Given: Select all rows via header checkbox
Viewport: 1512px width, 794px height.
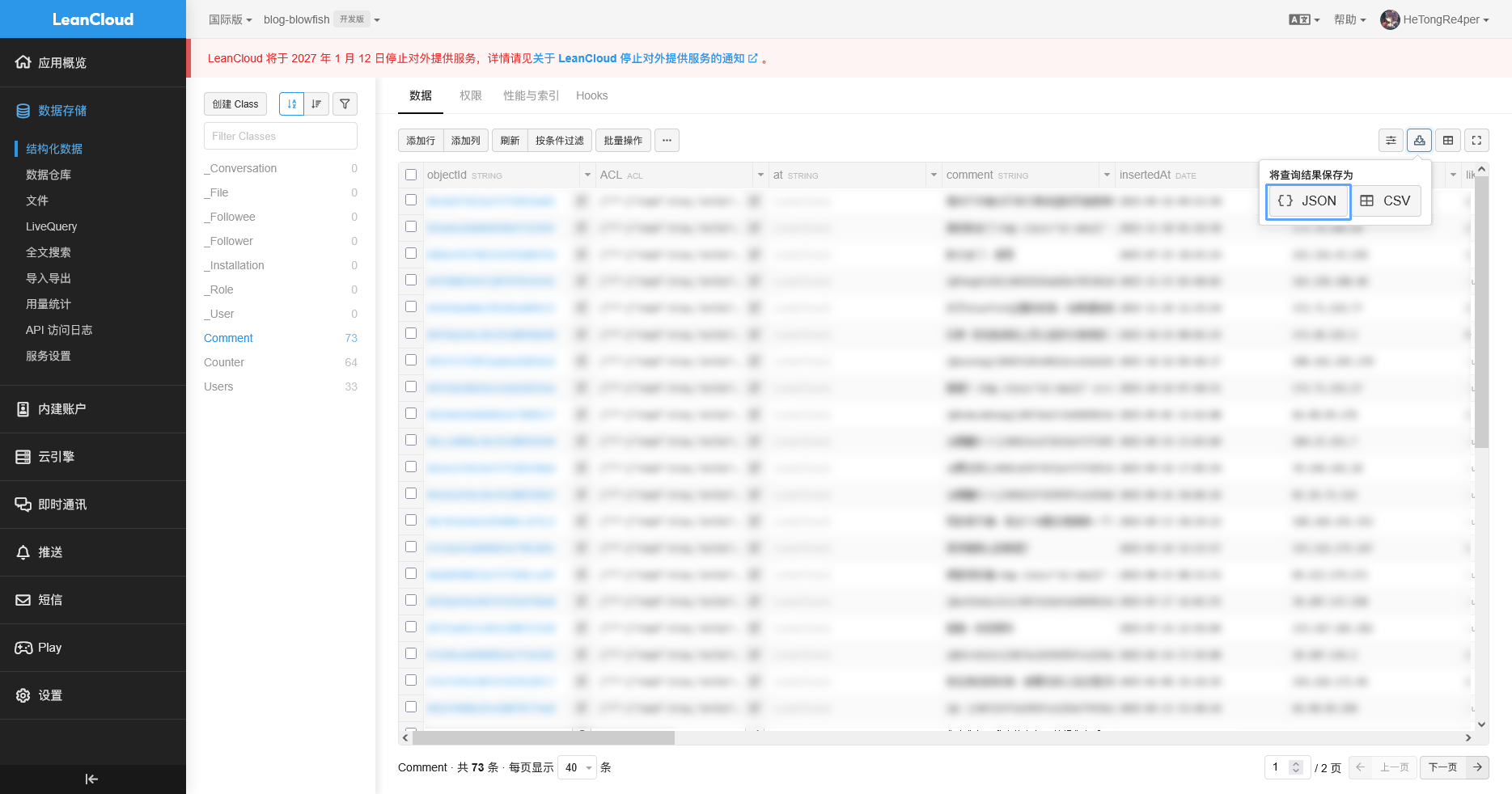Looking at the screenshot, I should pos(411,174).
